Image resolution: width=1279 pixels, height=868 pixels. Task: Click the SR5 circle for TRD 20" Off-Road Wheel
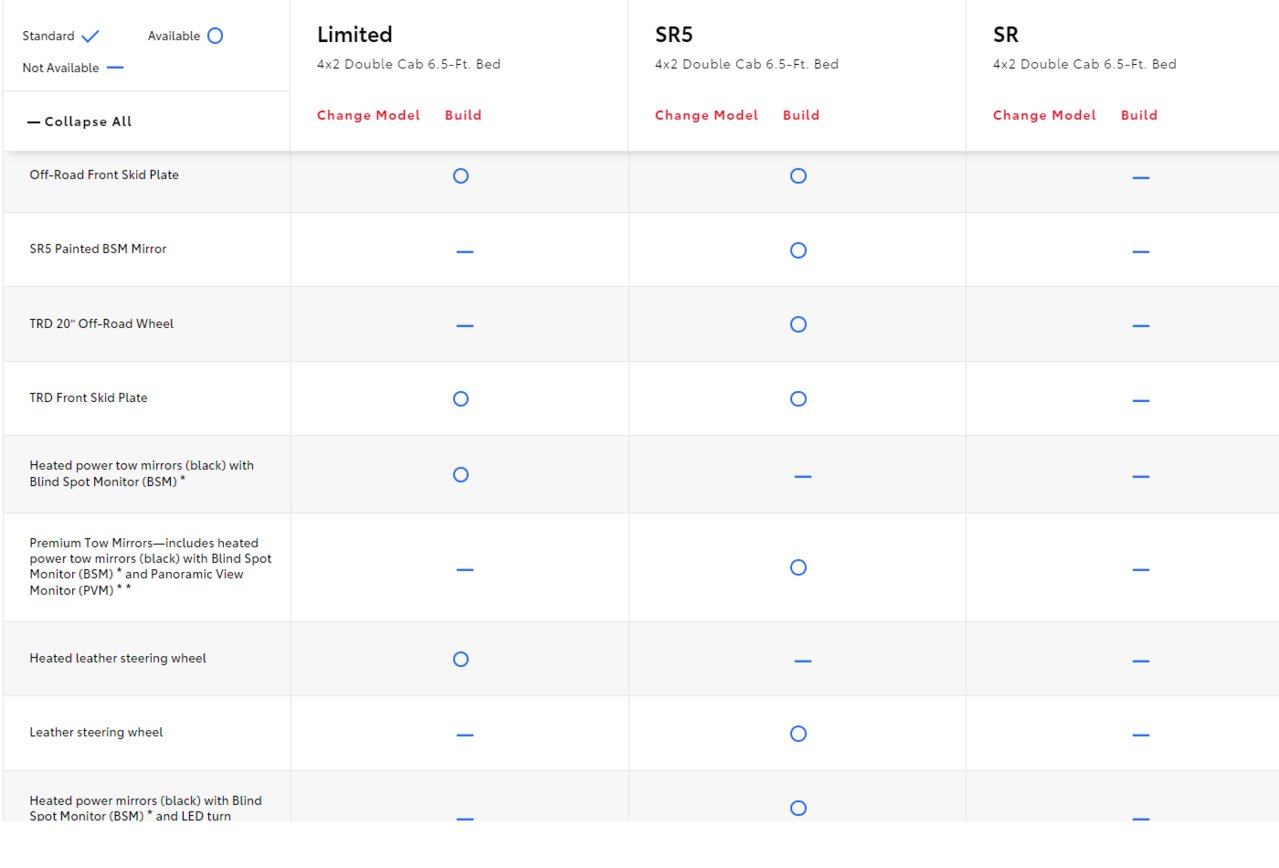[798, 324]
